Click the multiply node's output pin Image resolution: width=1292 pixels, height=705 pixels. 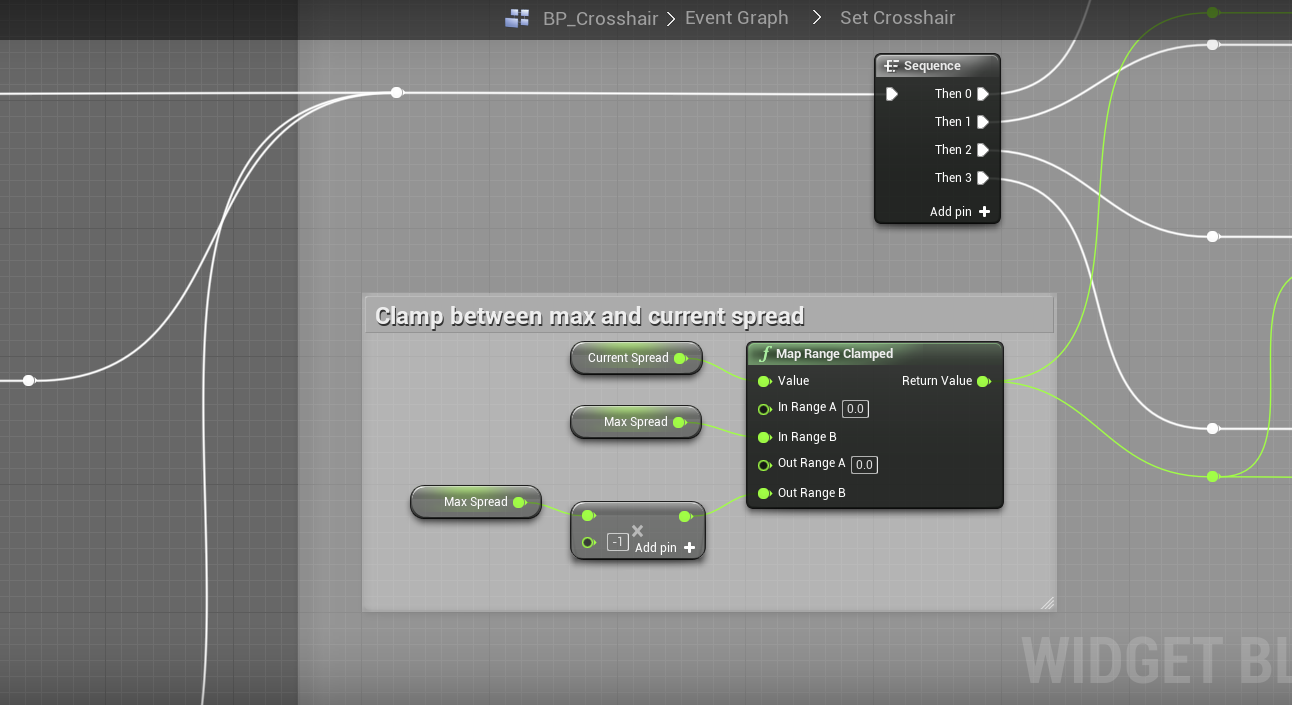(x=685, y=516)
